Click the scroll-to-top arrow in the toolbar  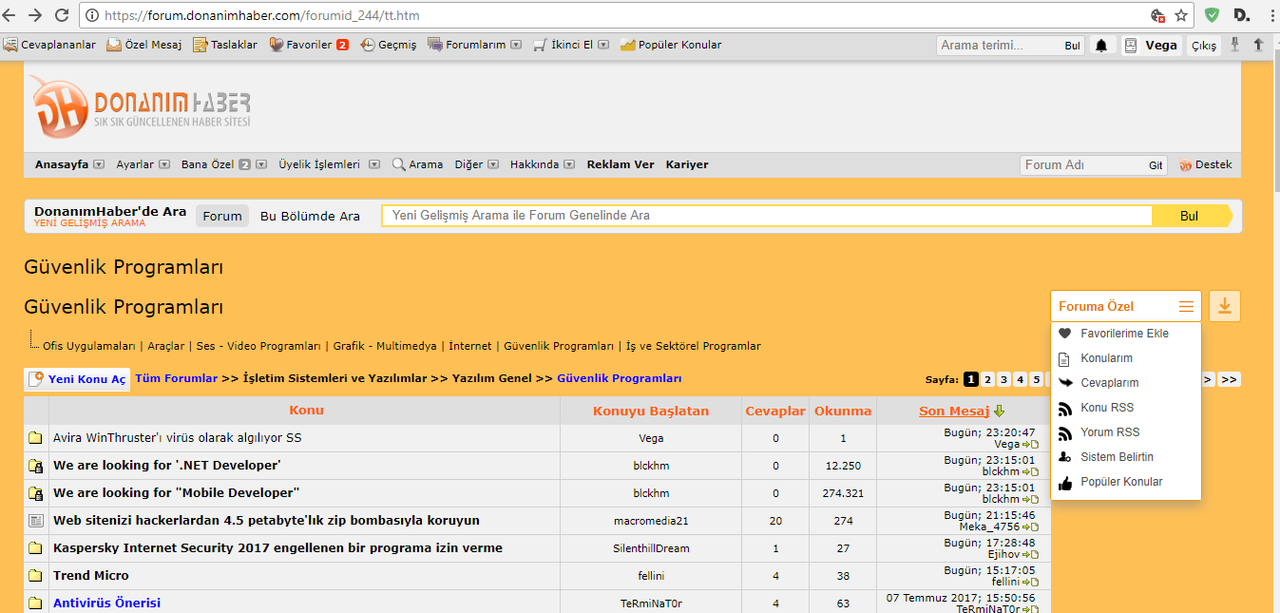click(x=1258, y=44)
